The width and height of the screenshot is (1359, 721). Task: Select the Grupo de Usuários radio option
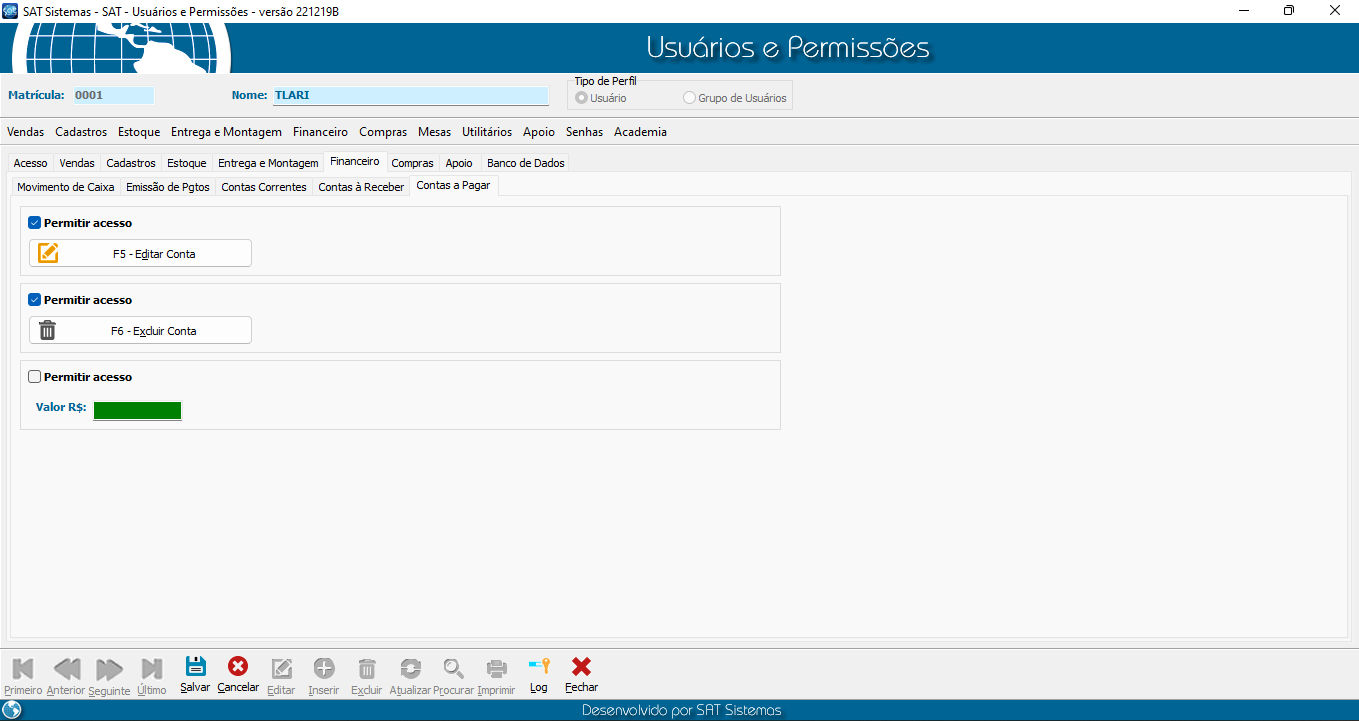click(689, 99)
